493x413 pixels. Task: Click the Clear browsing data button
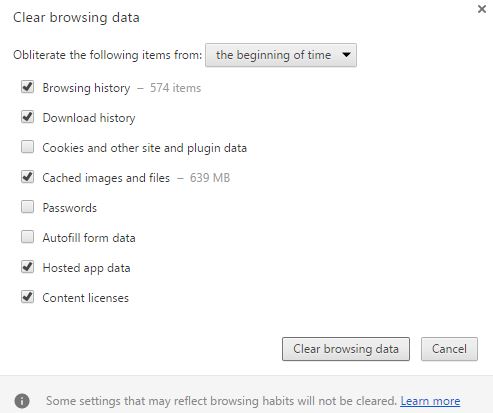point(346,349)
